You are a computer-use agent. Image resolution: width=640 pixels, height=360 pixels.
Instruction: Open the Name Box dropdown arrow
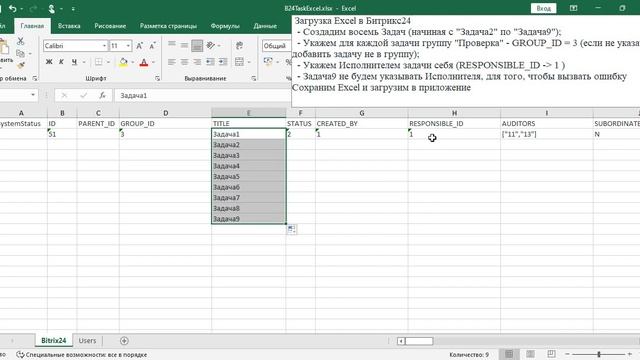pos(33,95)
